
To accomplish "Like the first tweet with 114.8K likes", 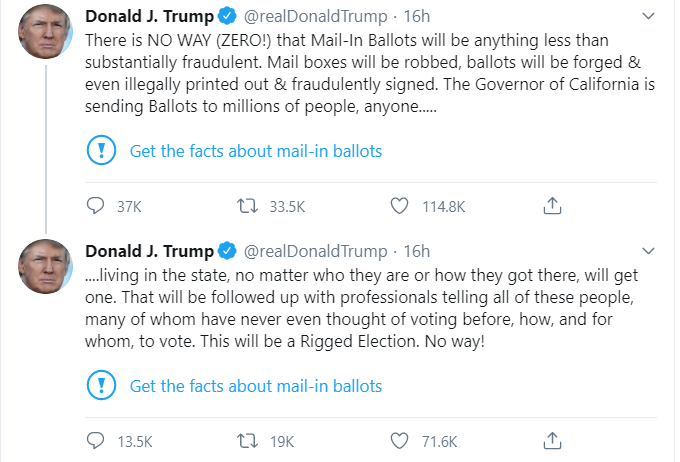I will click(x=399, y=206).
